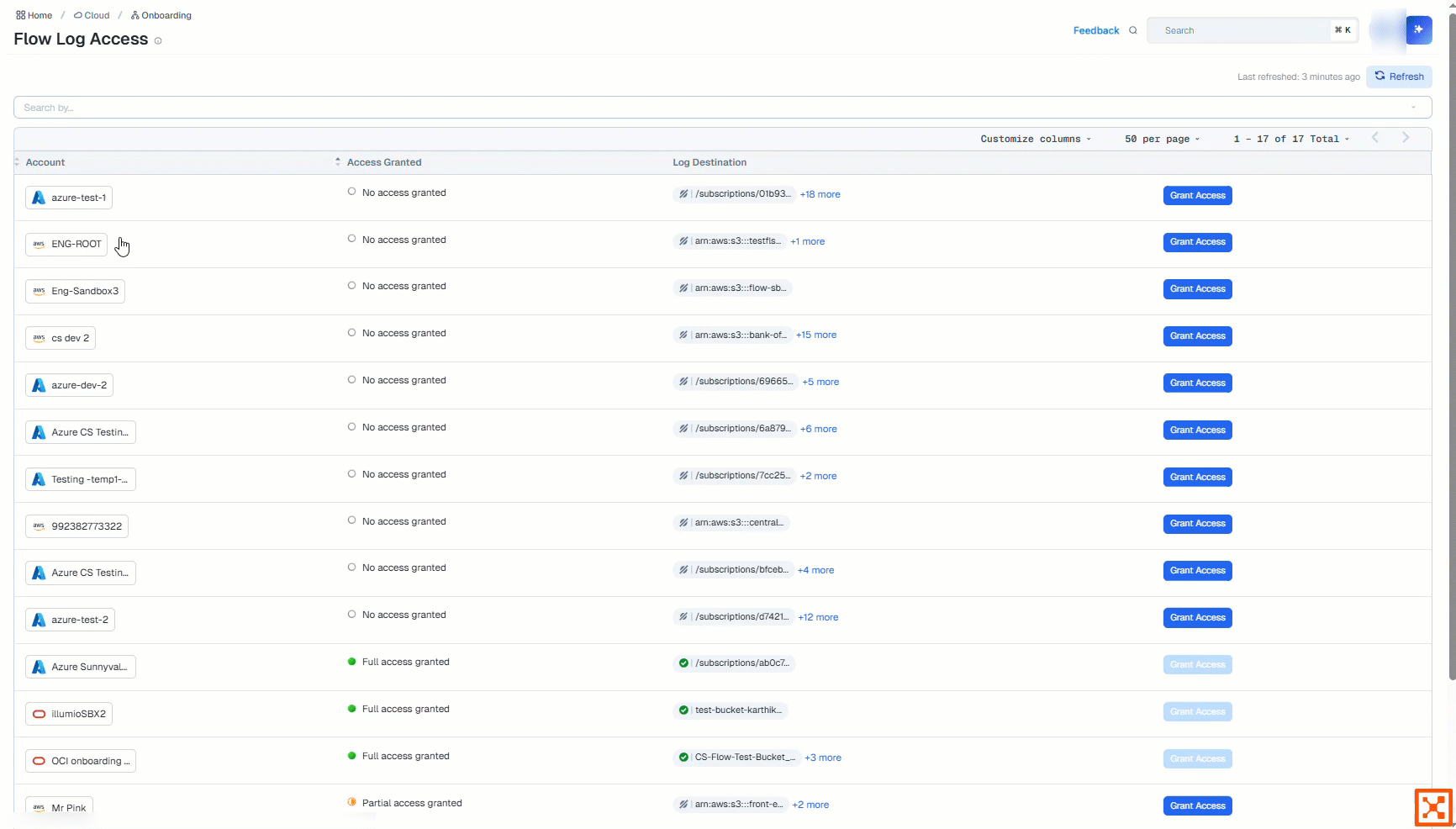Click unlinked icon on arn:aws:s3:::bank-of chip
The height and width of the screenshot is (829, 1456).
click(x=683, y=335)
